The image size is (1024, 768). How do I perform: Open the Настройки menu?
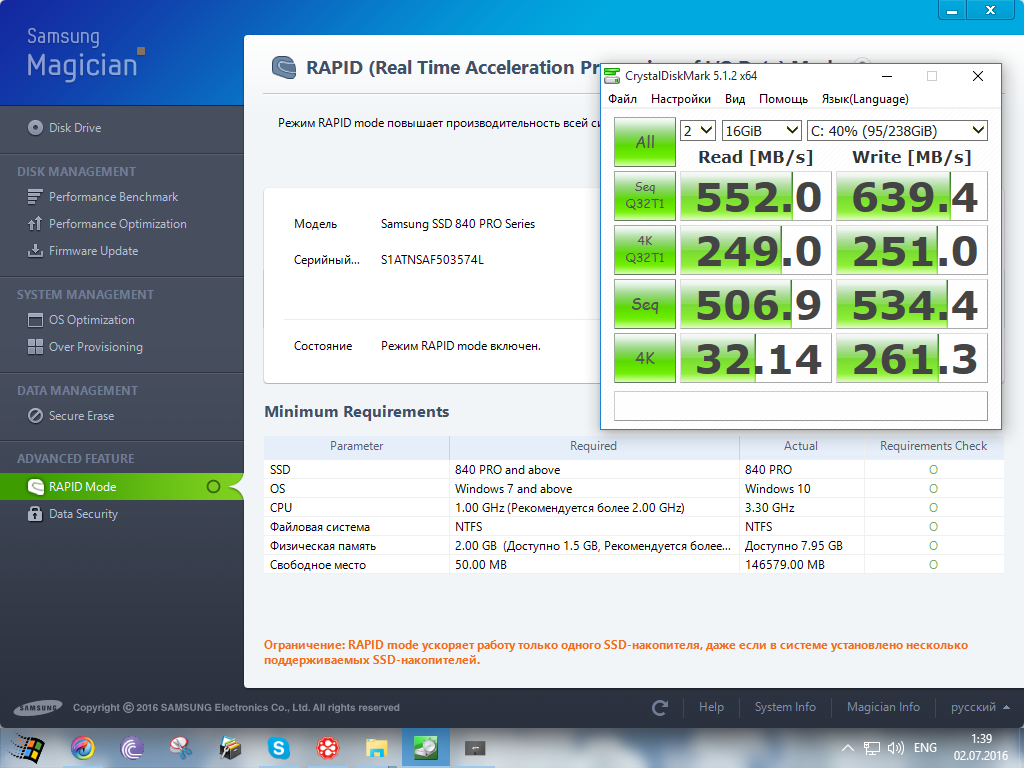680,99
